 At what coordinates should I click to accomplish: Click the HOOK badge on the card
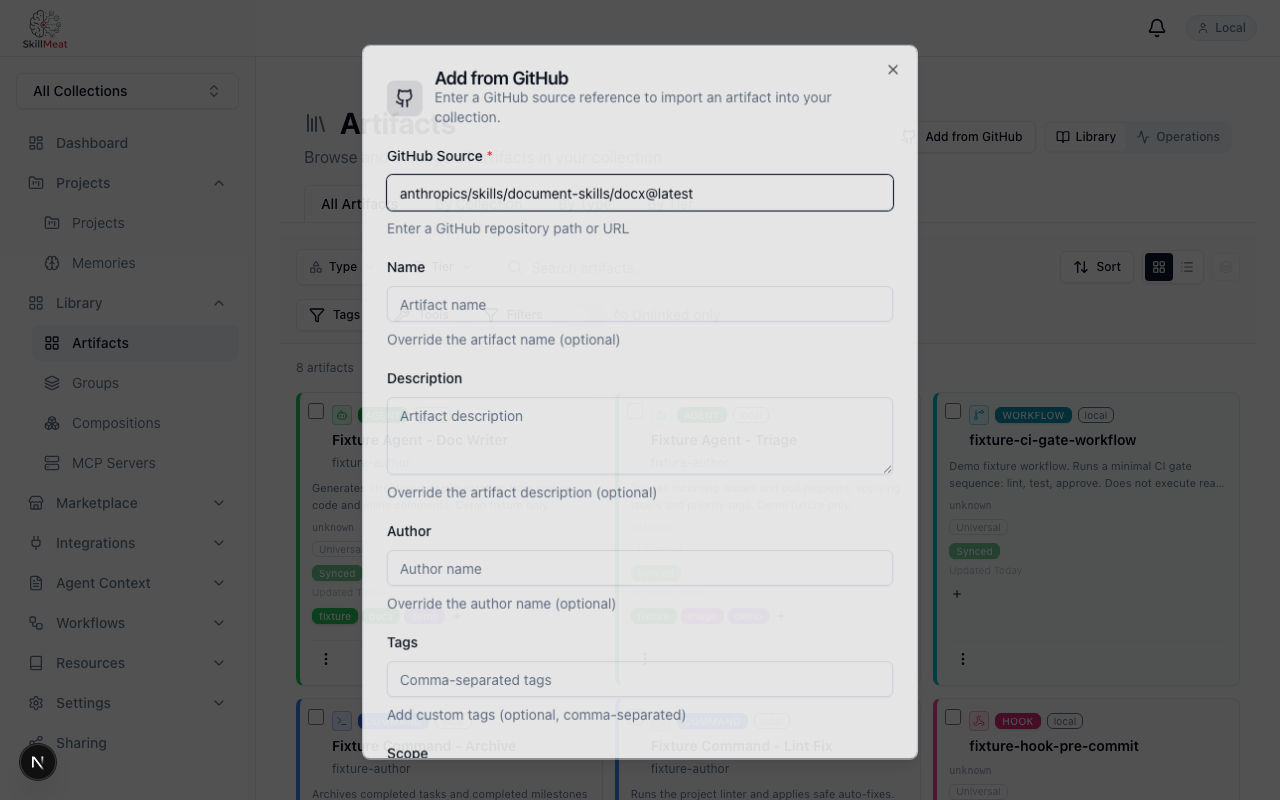click(x=1018, y=721)
